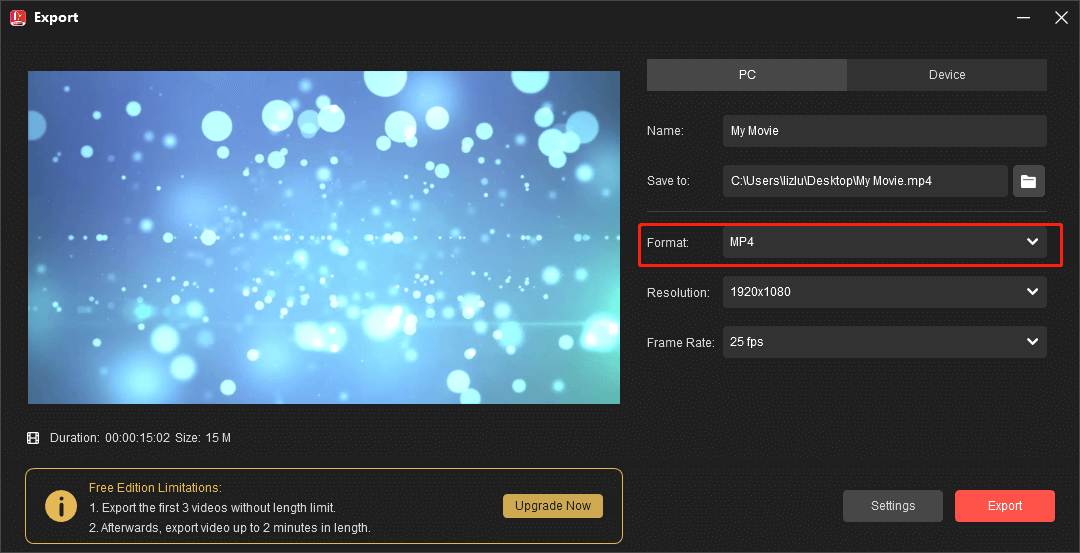Click the 'export video up to 2 minutes' line
This screenshot has height=553, width=1080.
229,528
